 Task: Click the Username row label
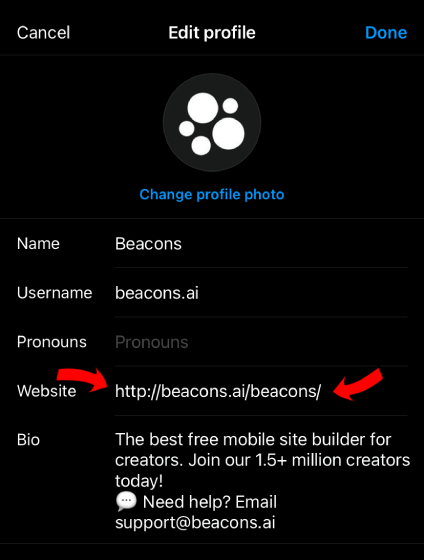55,293
